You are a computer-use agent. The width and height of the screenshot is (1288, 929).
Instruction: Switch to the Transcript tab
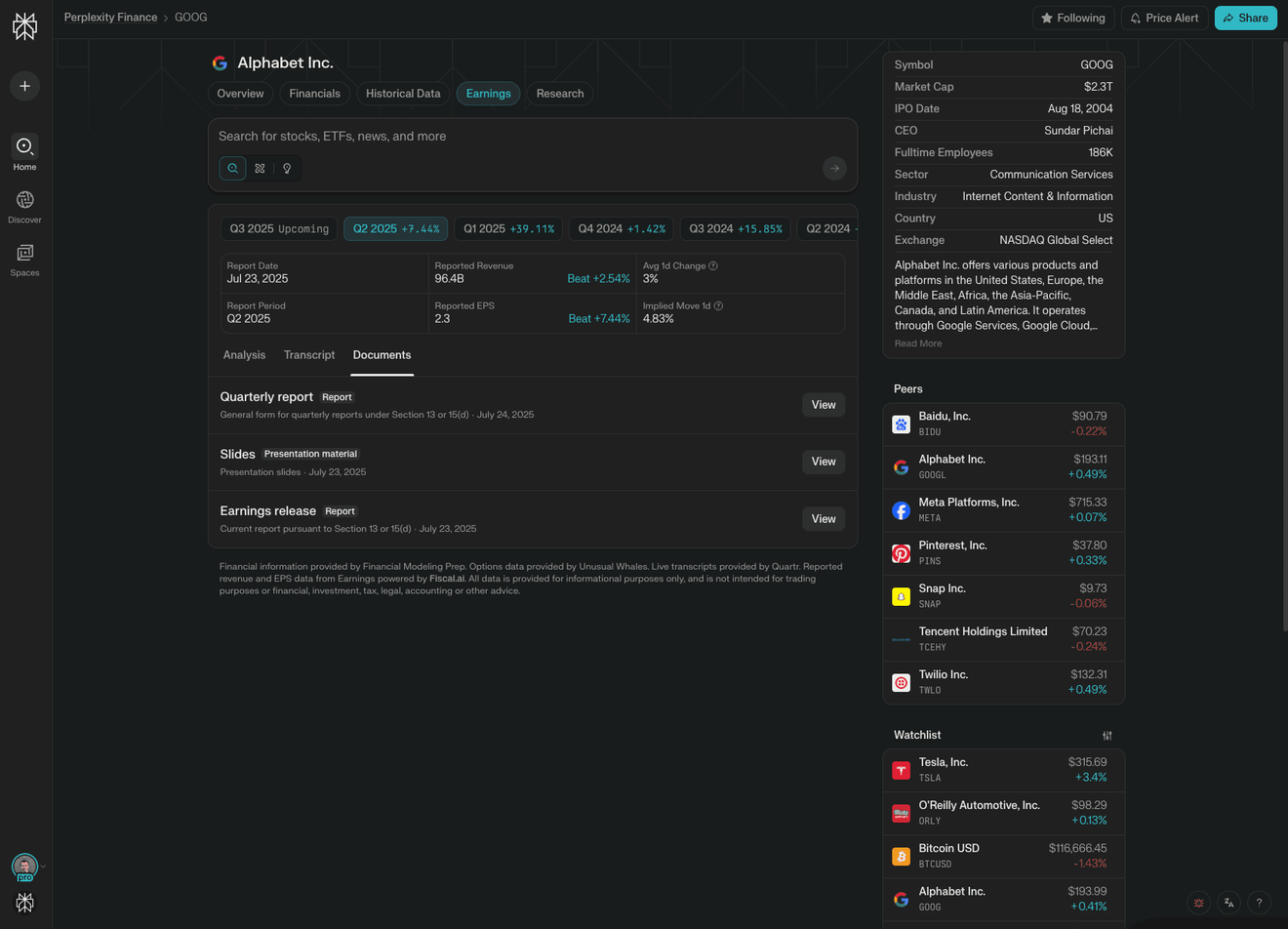309,355
